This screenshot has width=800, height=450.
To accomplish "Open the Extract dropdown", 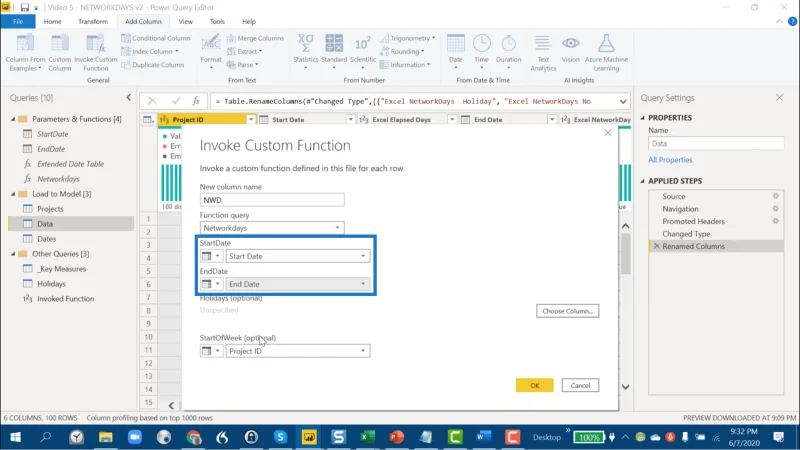I will pyautogui.click(x=244, y=52).
